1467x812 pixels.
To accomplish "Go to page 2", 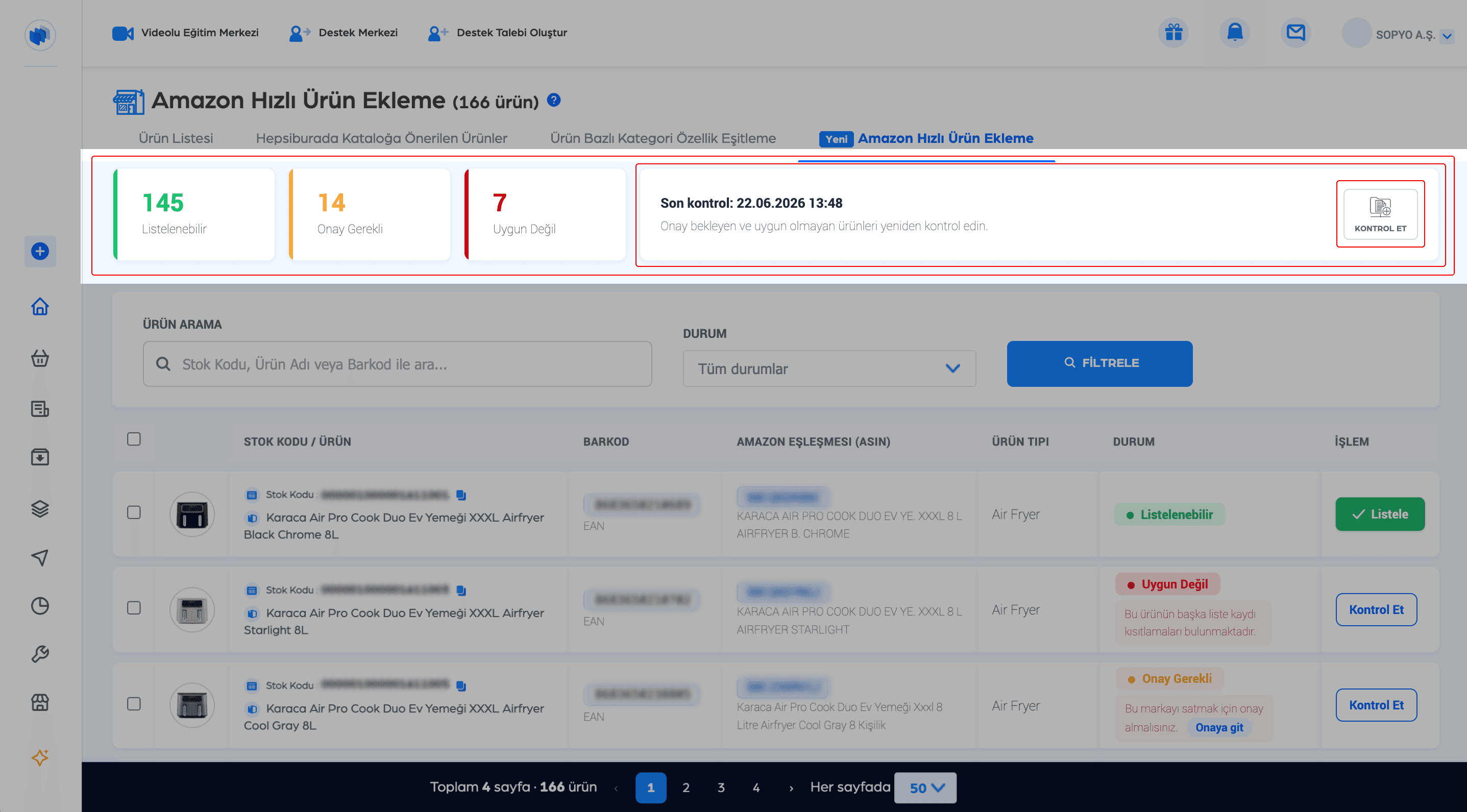I will [x=686, y=788].
